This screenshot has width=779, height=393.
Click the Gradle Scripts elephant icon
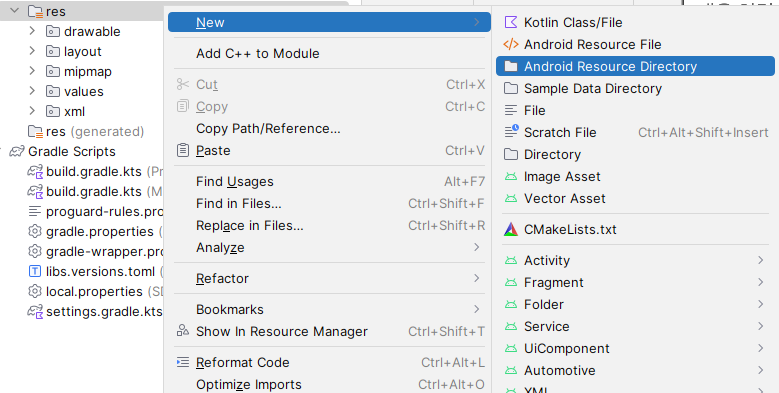tap(17, 152)
